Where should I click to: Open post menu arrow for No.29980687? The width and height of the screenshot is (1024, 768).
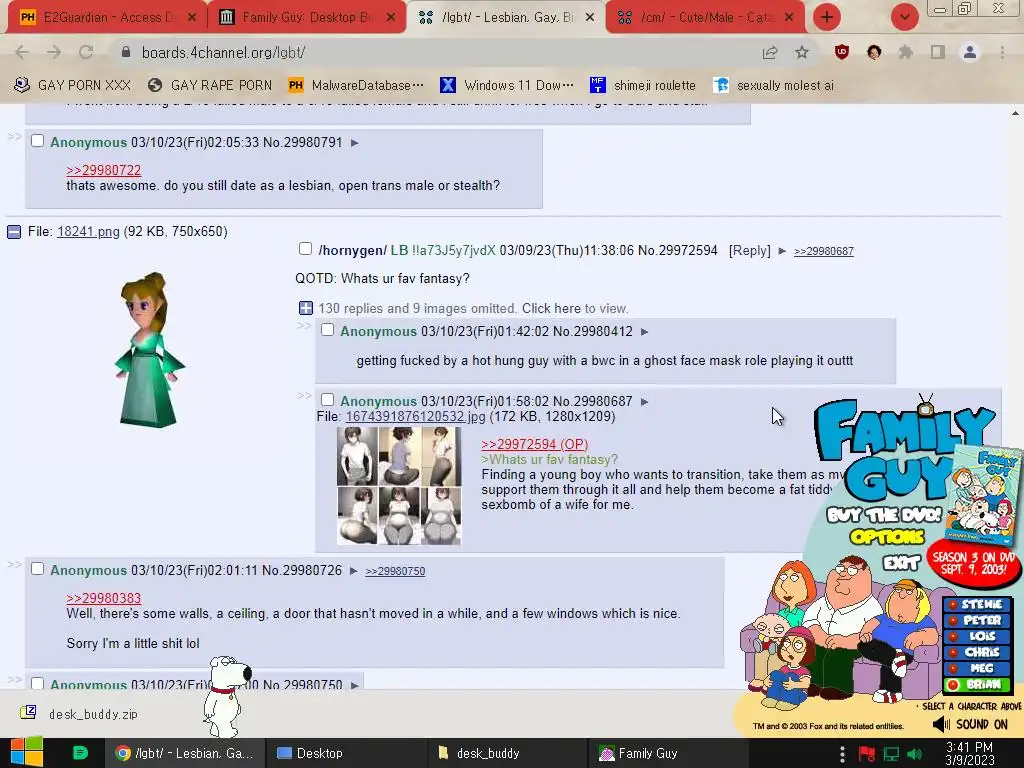(645, 402)
